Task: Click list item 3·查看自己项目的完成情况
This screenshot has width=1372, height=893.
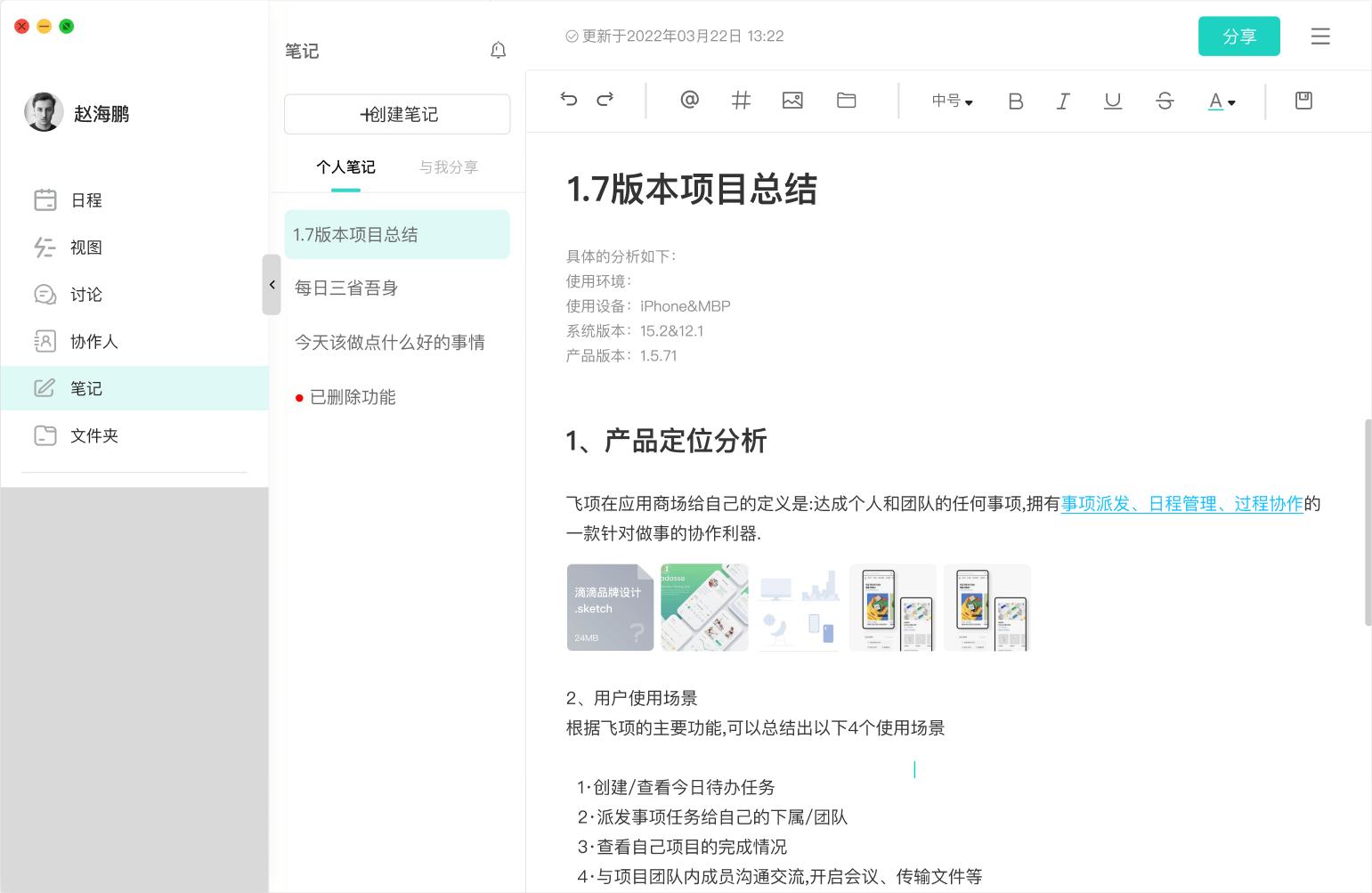Action: (x=682, y=847)
